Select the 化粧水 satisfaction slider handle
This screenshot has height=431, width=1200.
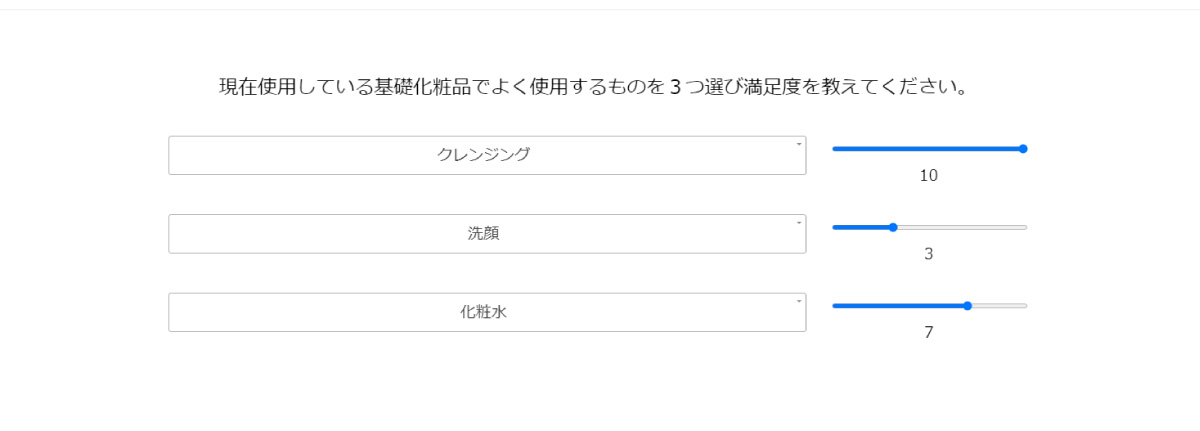(x=967, y=306)
